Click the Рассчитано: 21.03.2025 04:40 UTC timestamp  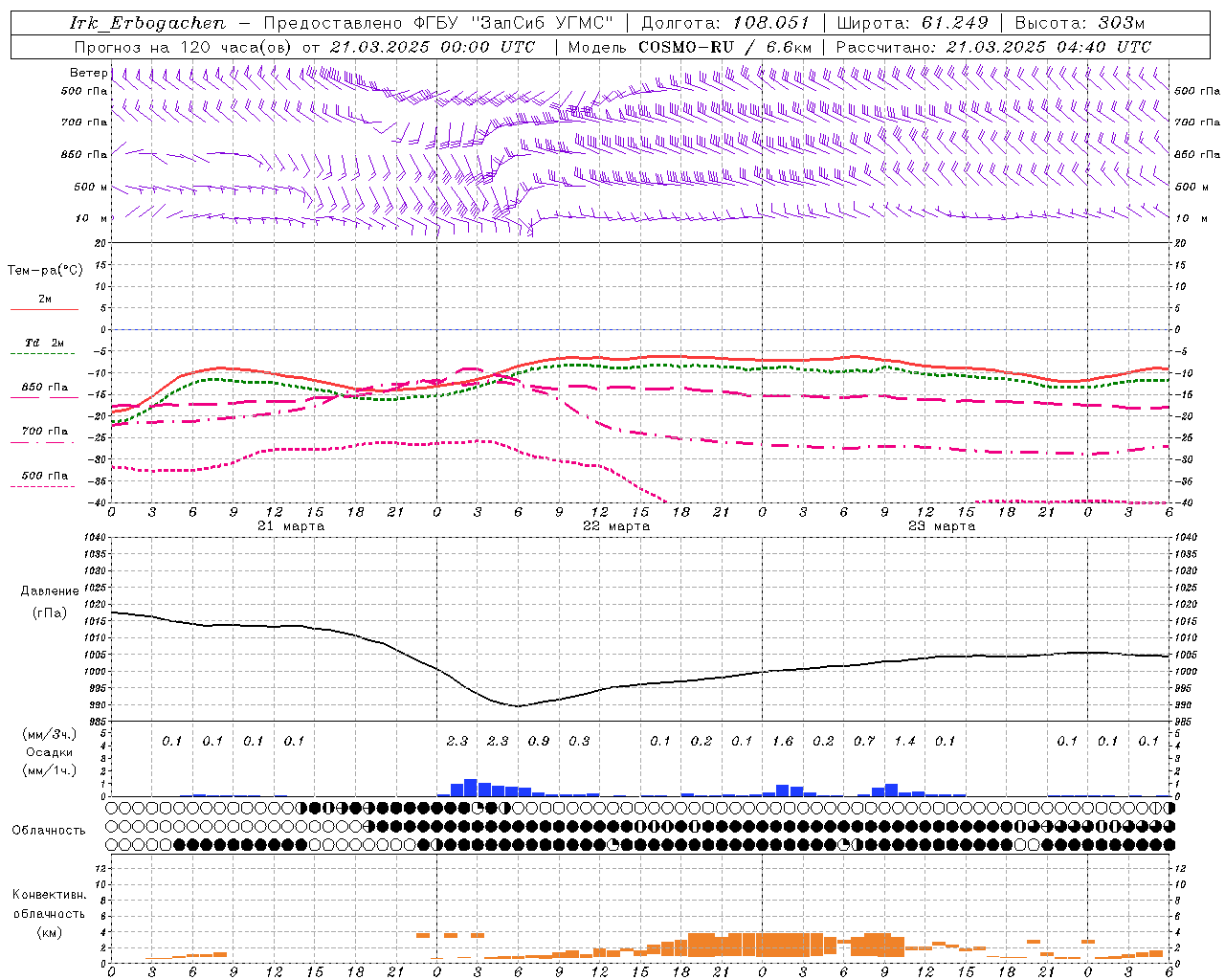point(993,47)
